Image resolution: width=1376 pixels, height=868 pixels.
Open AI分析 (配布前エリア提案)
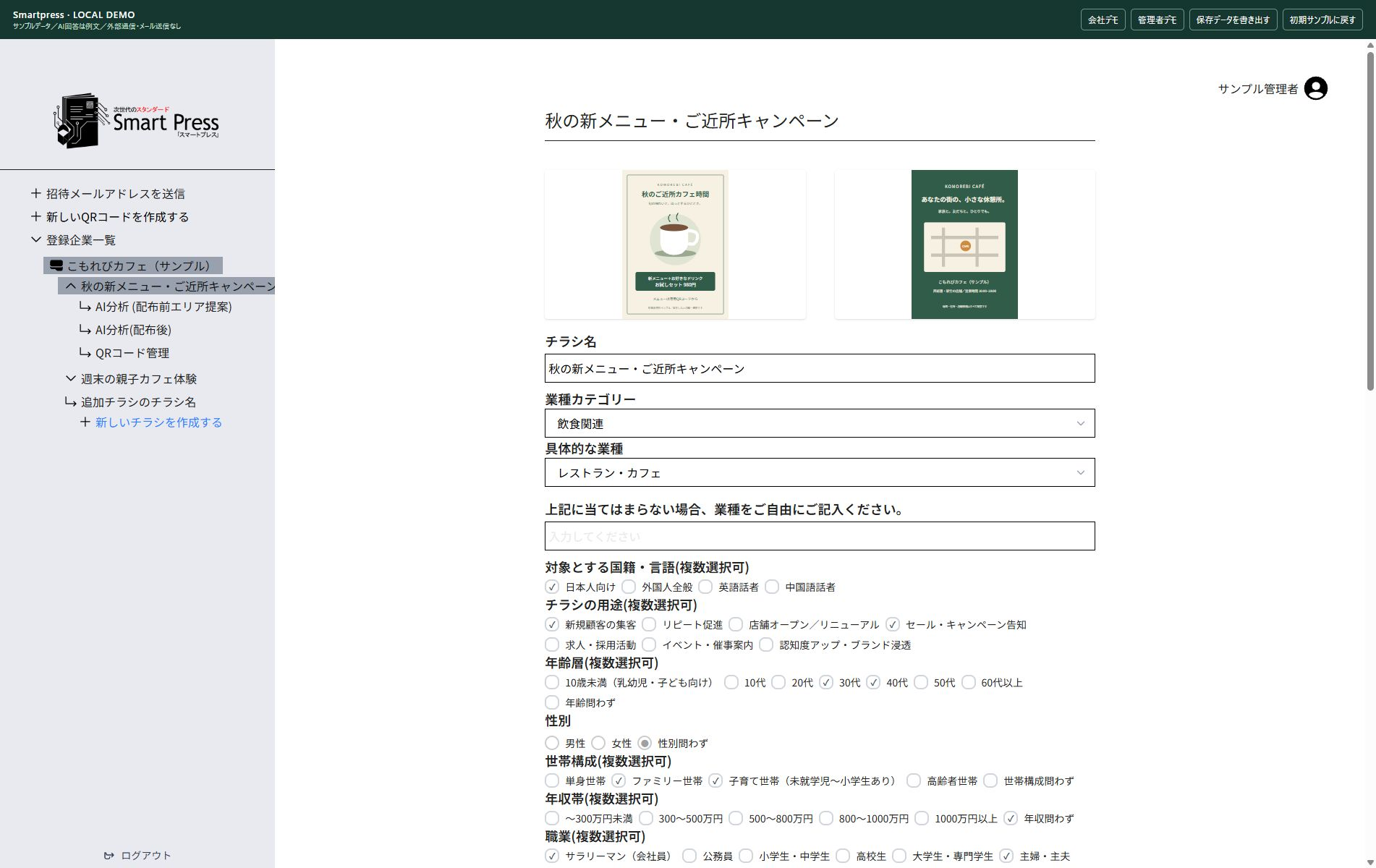[163, 307]
